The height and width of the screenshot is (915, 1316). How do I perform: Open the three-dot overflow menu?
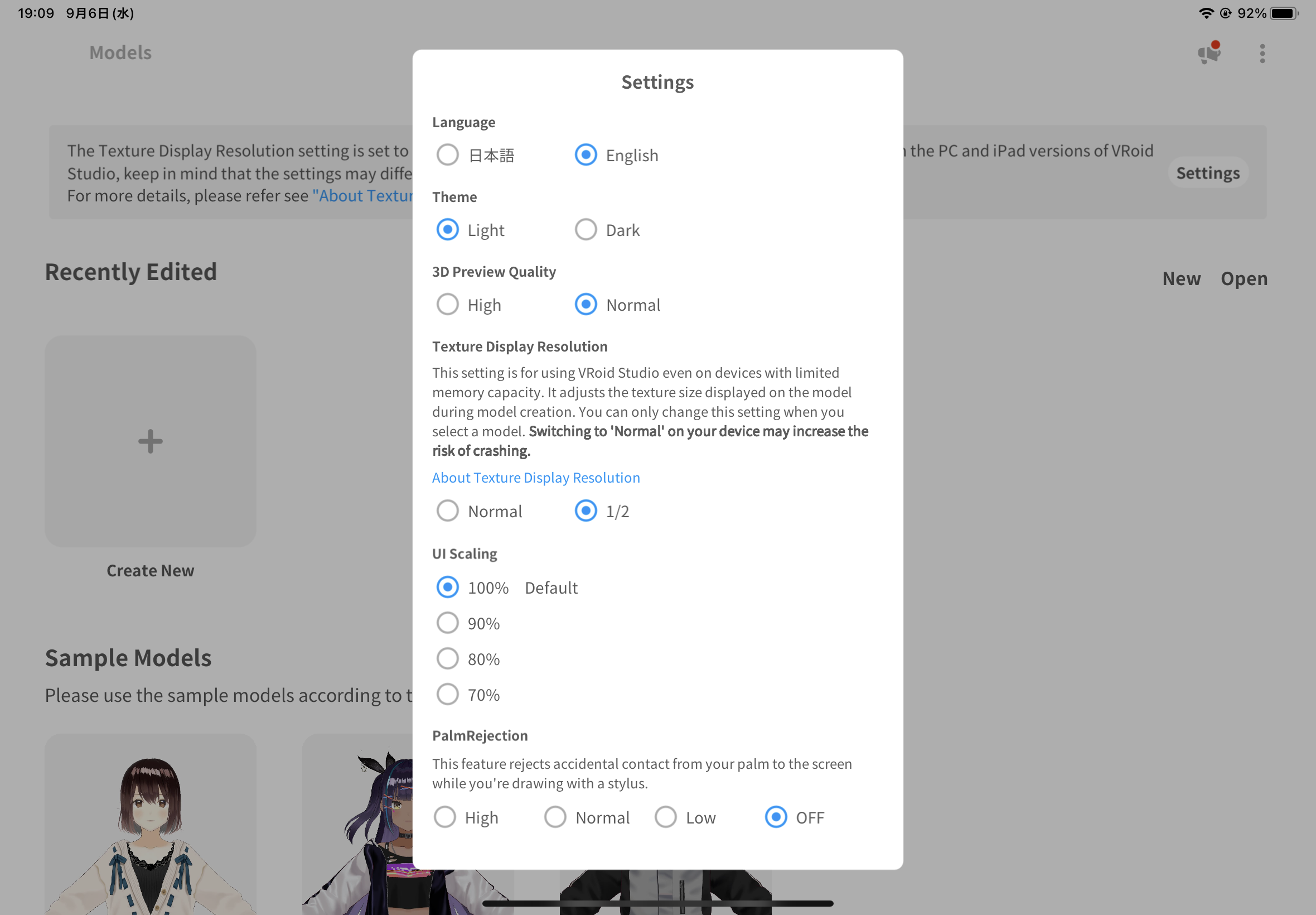pyautogui.click(x=1262, y=54)
